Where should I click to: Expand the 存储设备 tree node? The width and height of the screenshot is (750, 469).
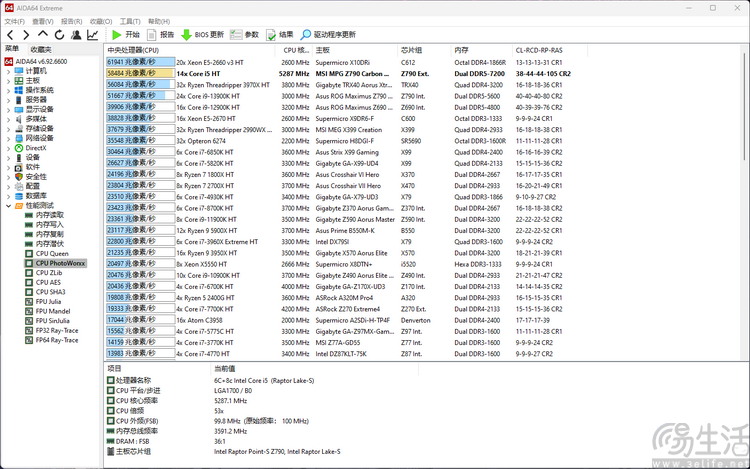[8, 129]
